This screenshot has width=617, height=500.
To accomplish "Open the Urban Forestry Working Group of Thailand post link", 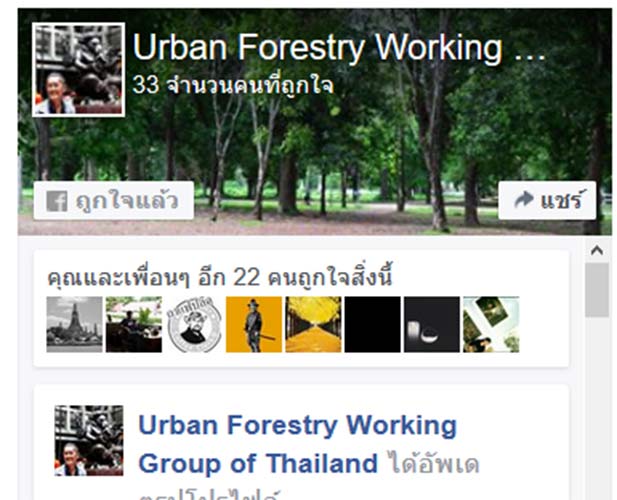I will 297,444.
